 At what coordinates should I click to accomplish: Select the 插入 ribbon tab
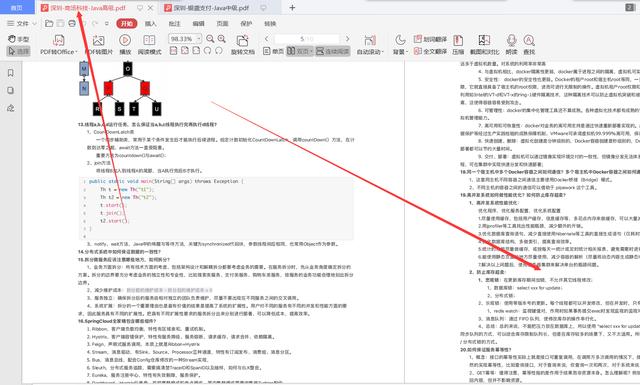pos(151,24)
